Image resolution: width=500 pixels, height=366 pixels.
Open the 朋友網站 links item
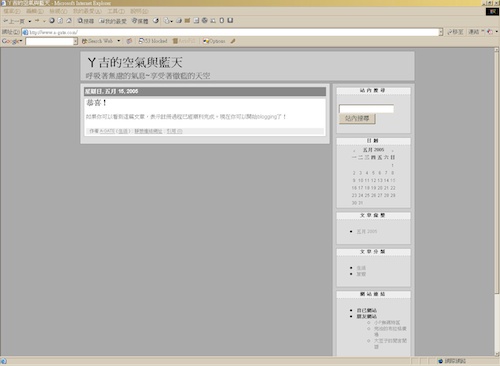pyautogui.click(x=367, y=316)
